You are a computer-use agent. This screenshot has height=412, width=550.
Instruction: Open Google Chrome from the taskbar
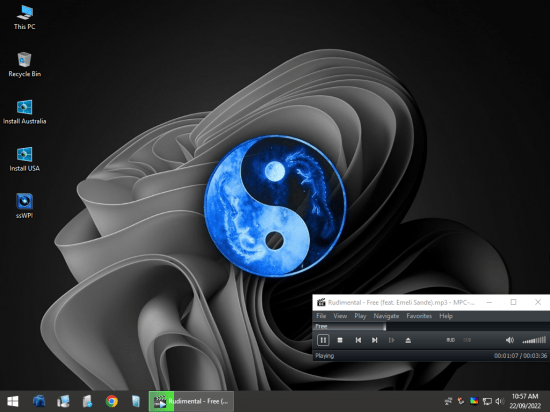tap(112, 401)
